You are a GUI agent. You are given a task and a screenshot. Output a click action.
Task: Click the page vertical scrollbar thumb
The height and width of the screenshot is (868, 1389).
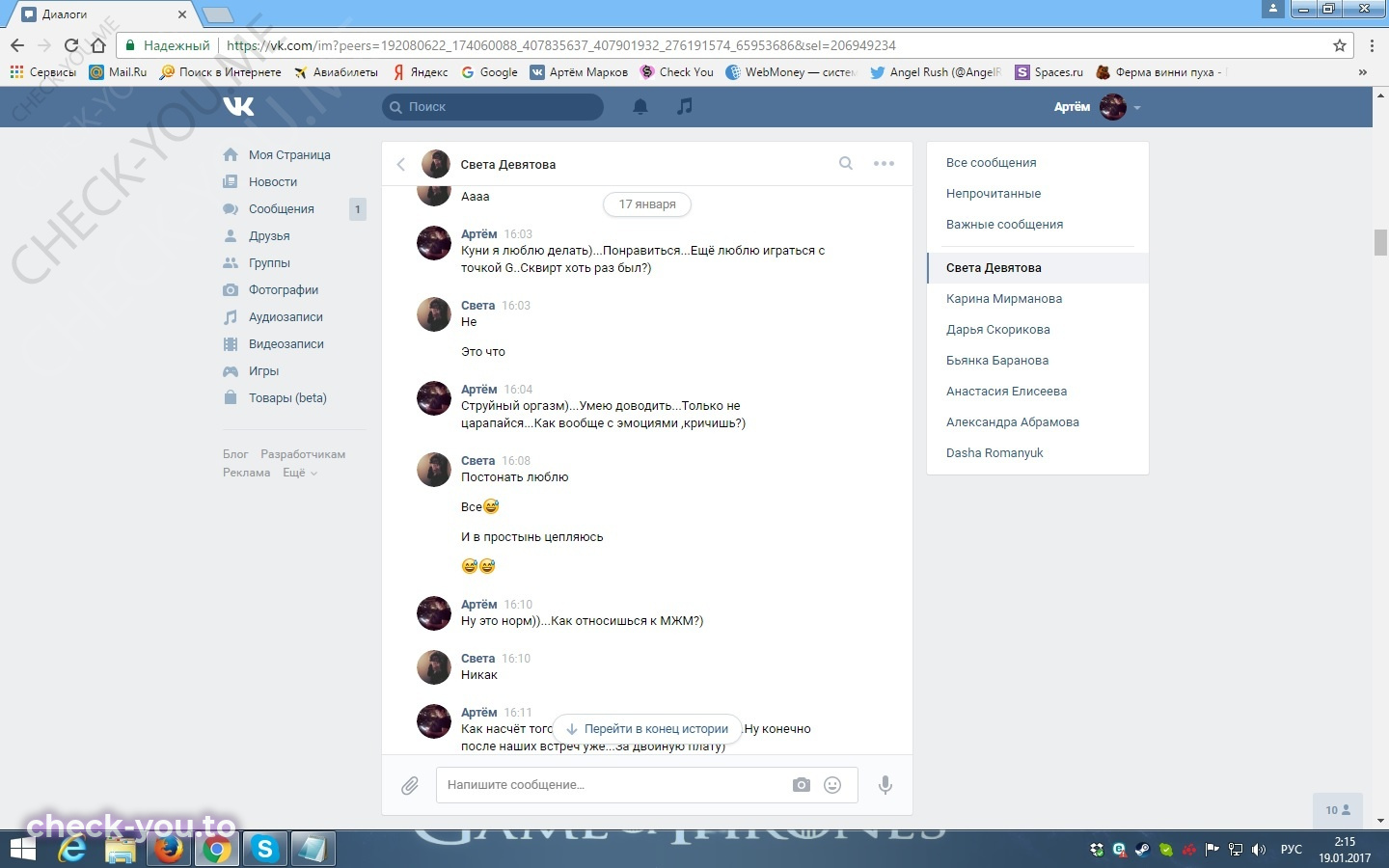pos(1380,242)
